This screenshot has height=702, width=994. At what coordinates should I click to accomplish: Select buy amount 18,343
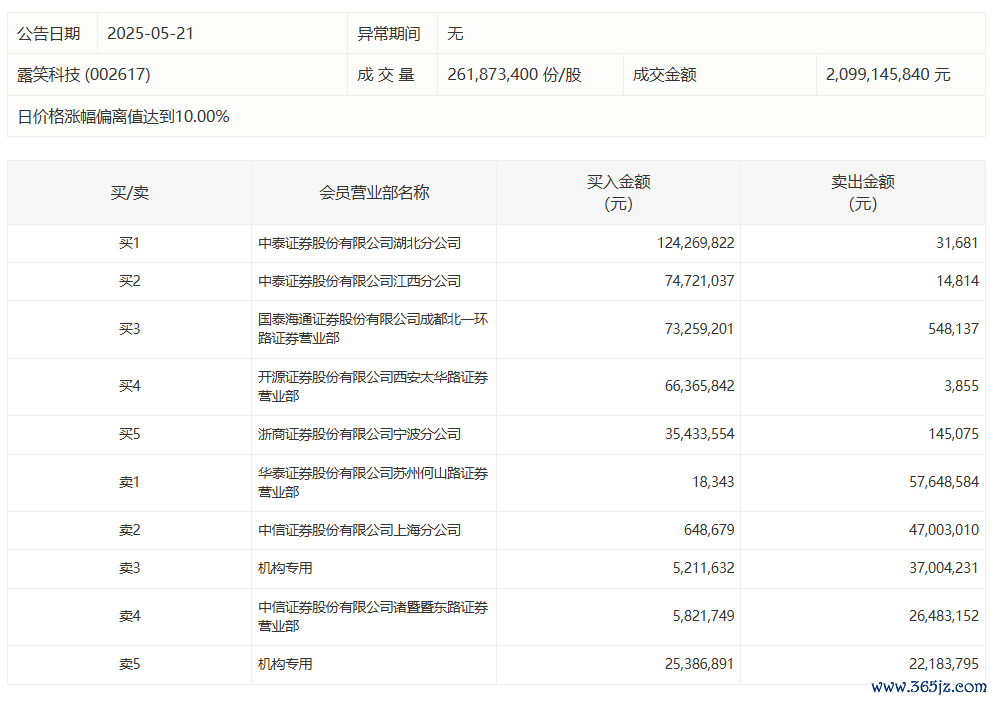click(713, 483)
